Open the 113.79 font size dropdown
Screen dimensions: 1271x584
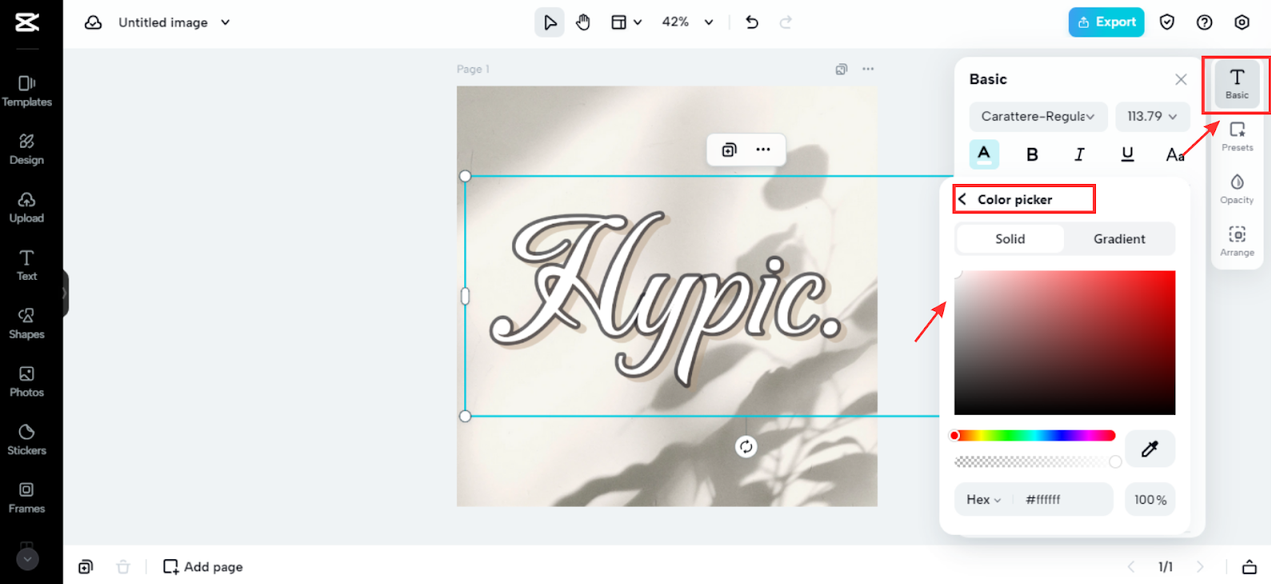1153,116
